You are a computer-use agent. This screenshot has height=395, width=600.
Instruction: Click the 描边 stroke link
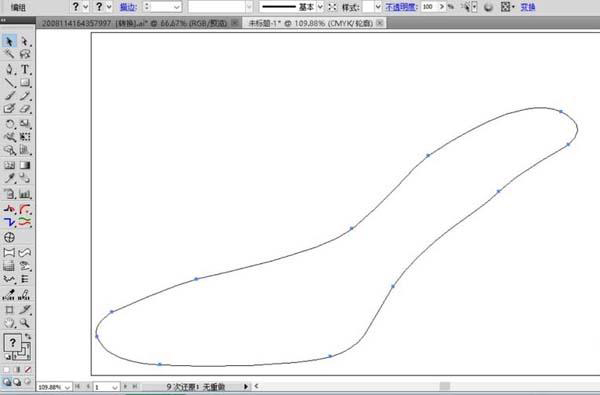(x=128, y=7)
